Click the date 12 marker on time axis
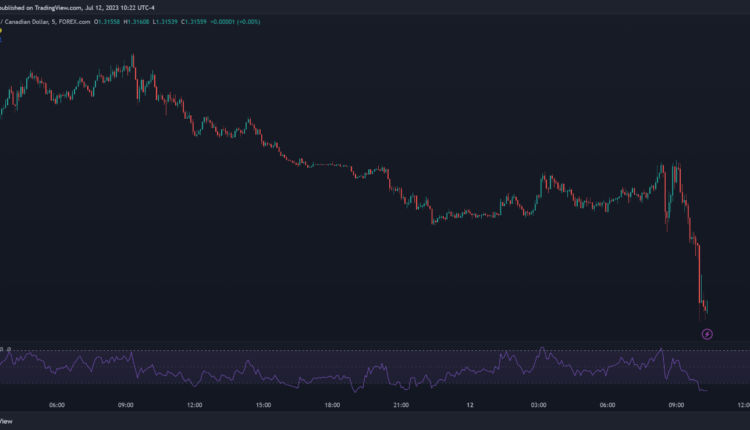Image resolution: width=750 pixels, height=430 pixels. (470, 405)
